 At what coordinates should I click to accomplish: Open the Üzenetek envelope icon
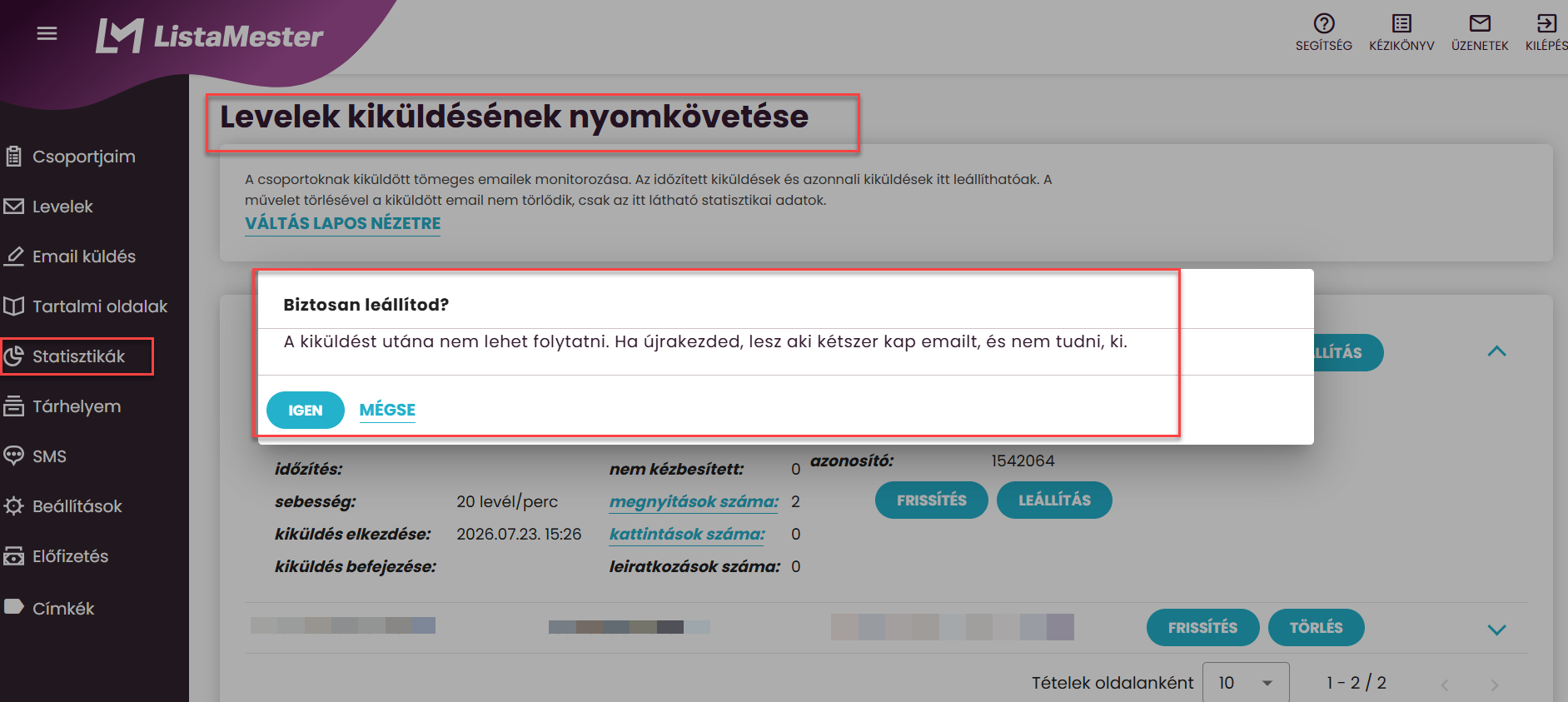click(1480, 23)
